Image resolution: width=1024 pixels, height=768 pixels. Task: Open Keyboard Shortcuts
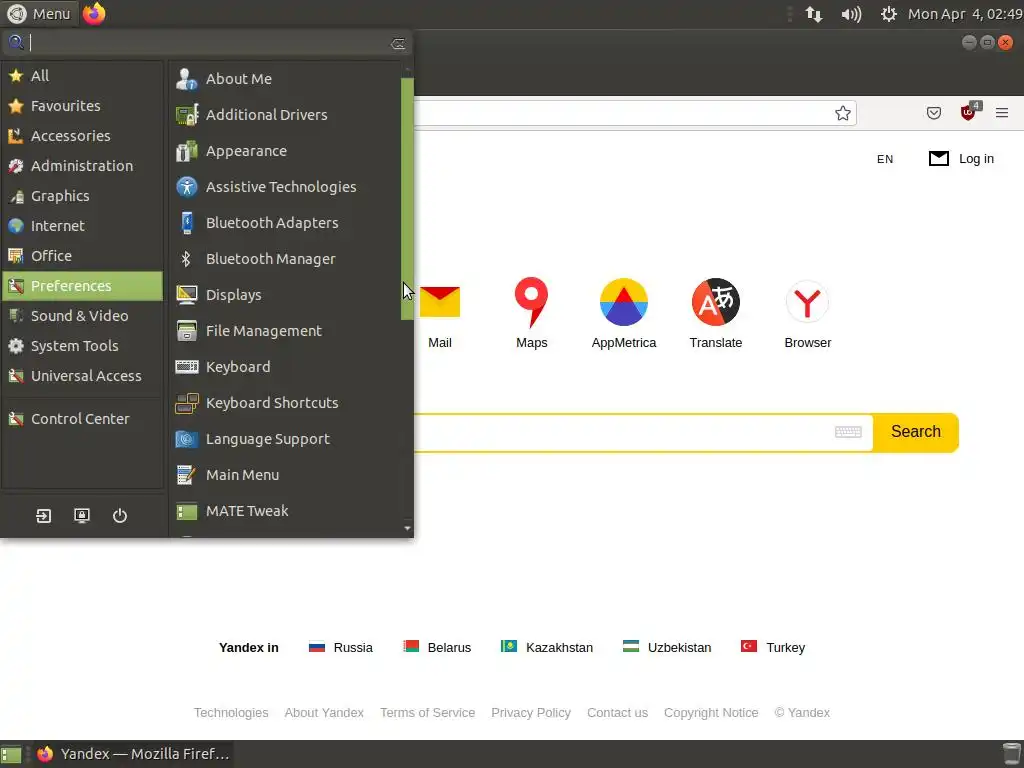(285, 403)
